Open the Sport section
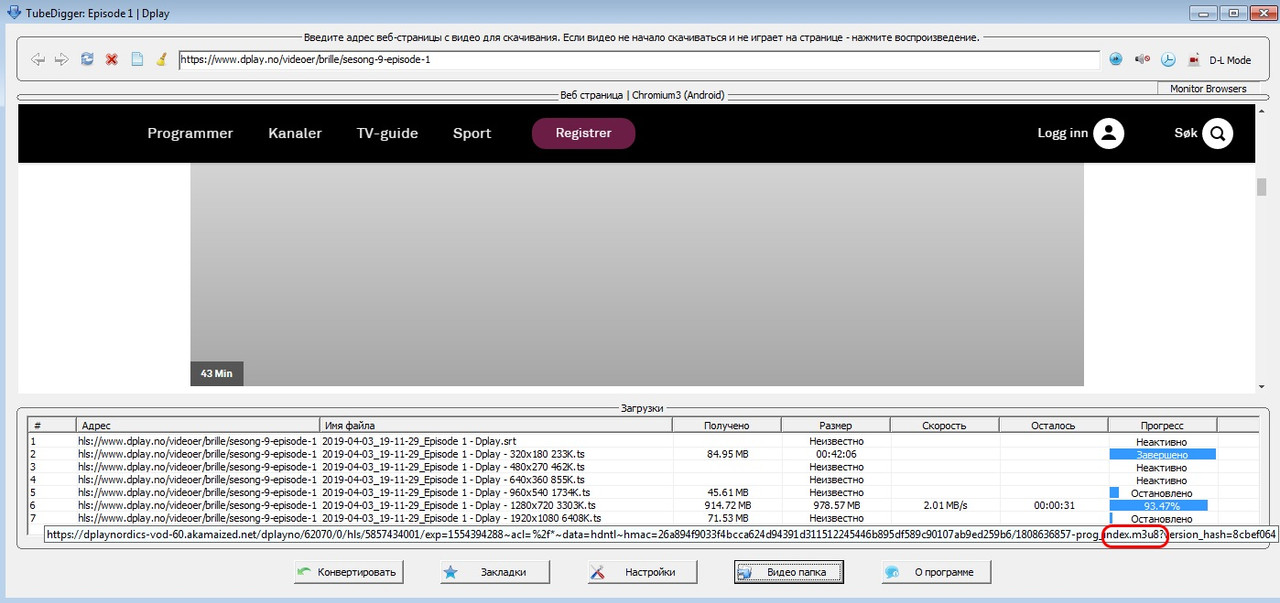This screenshot has height=603, width=1280. tap(472, 133)
